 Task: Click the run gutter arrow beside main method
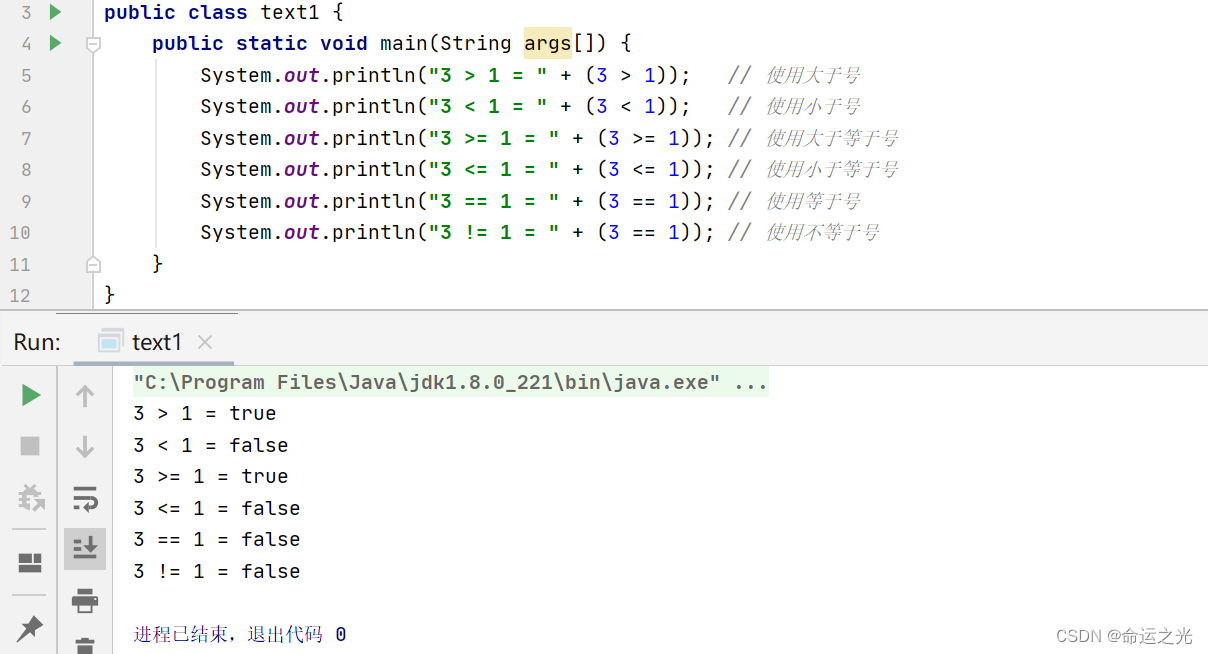55,43
